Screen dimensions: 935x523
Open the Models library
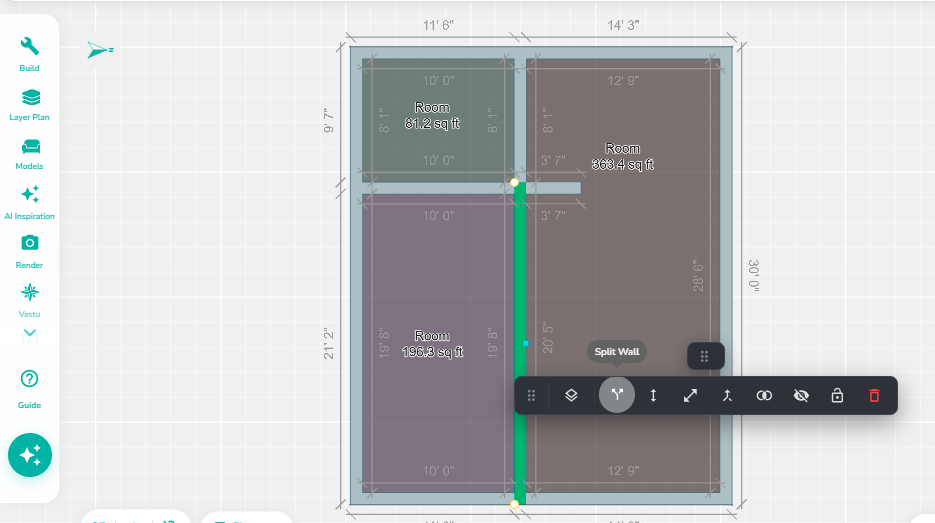tap(29, 154)
